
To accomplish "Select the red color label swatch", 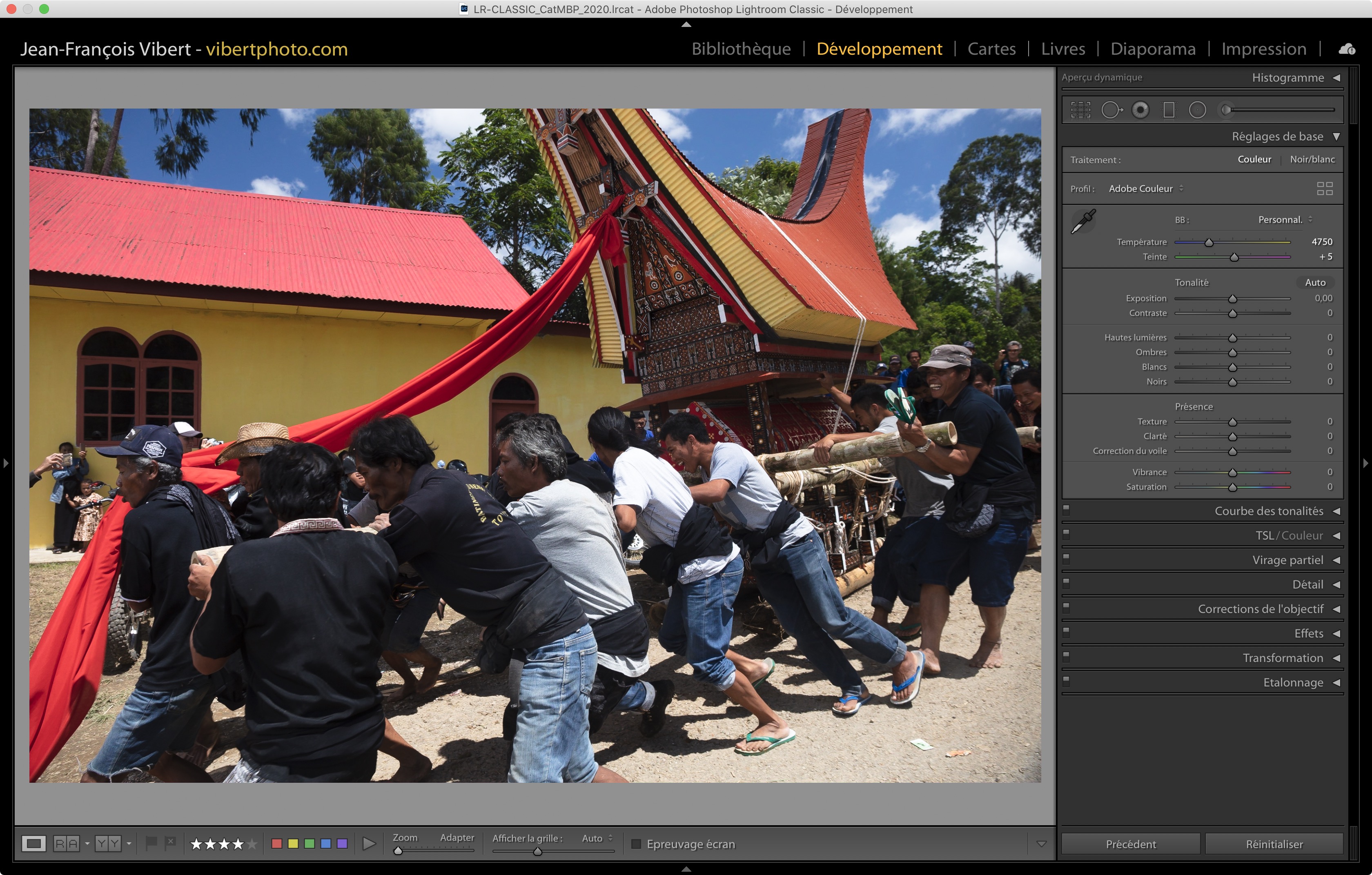I will click(x=277, y=843).
